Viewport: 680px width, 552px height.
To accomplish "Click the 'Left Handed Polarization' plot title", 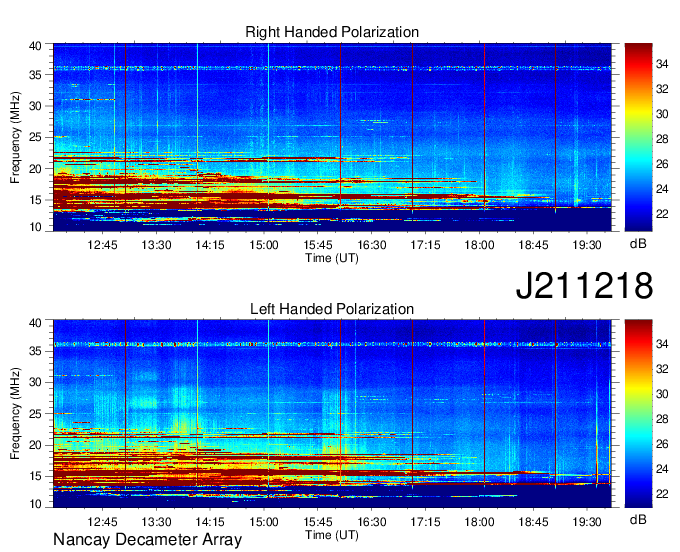I will pos(332,309).
